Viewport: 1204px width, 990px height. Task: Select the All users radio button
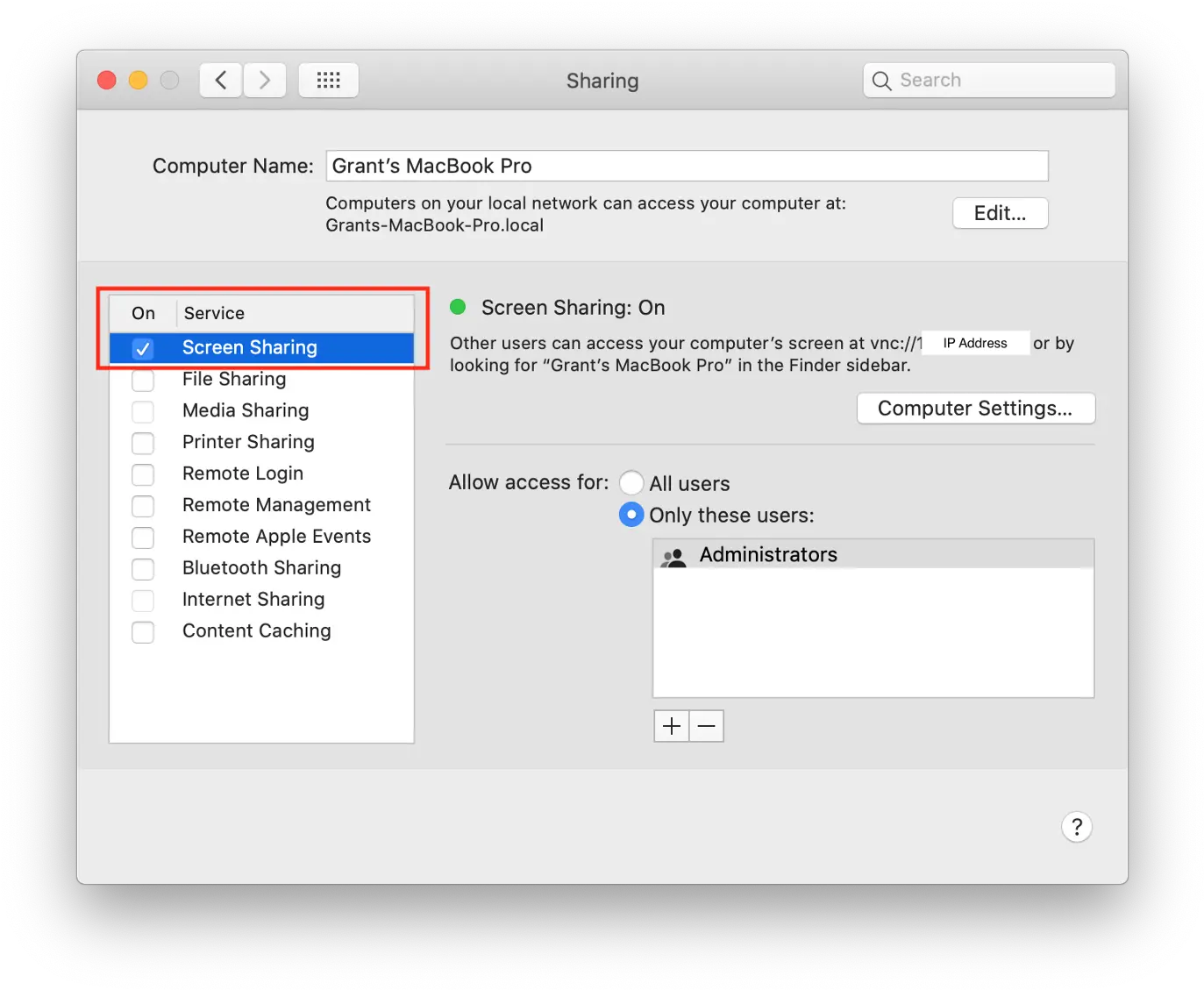[x=631, y=483]
